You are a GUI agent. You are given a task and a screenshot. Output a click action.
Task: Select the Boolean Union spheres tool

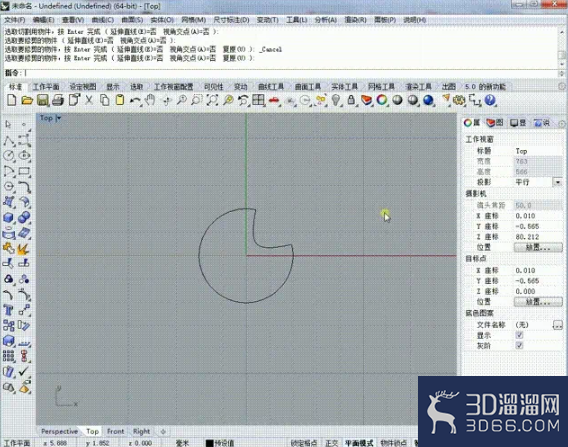24,217
